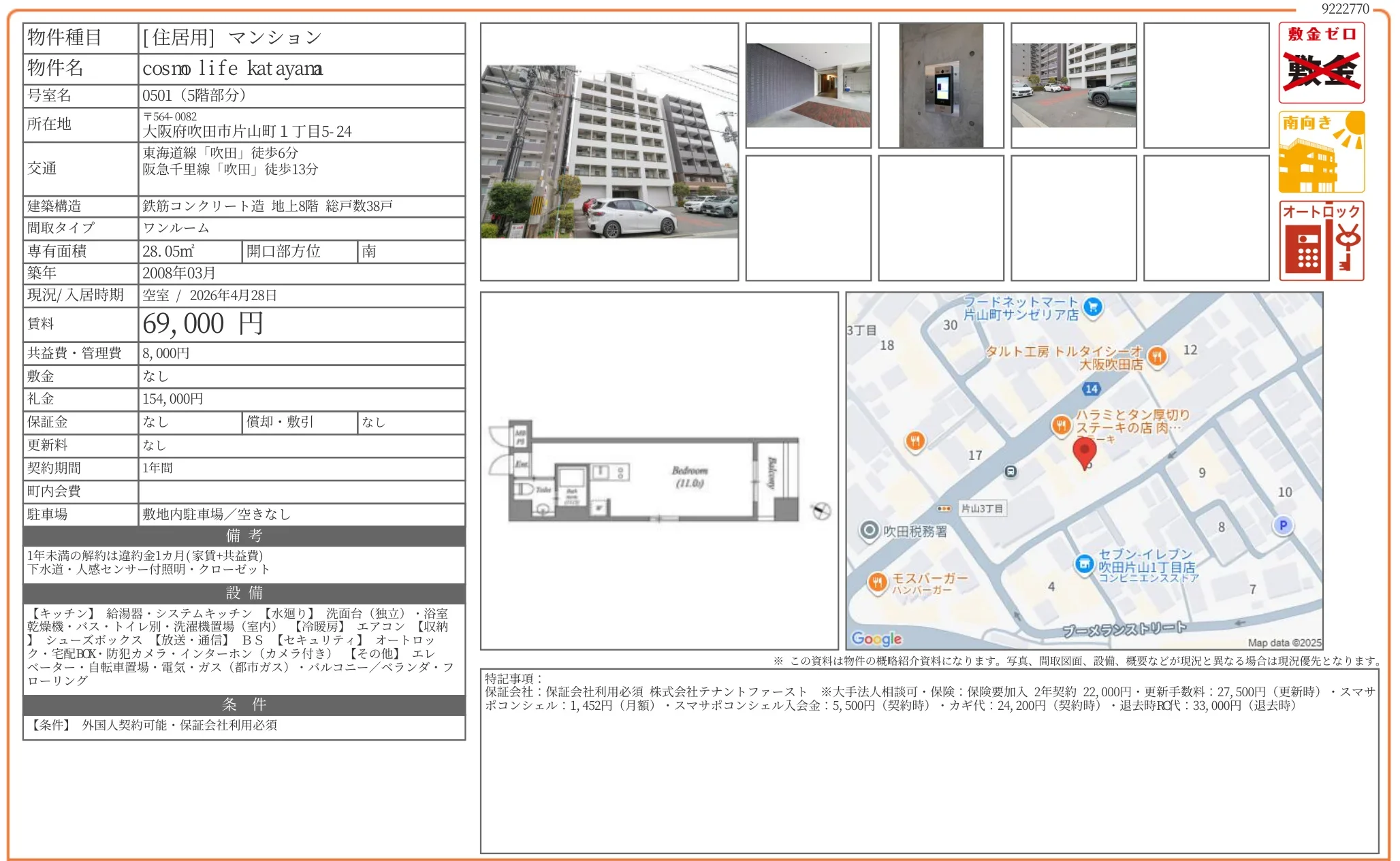1400x861 pixels.
Task: Open the large building exterior photo
Action: [x=609, y=152]
